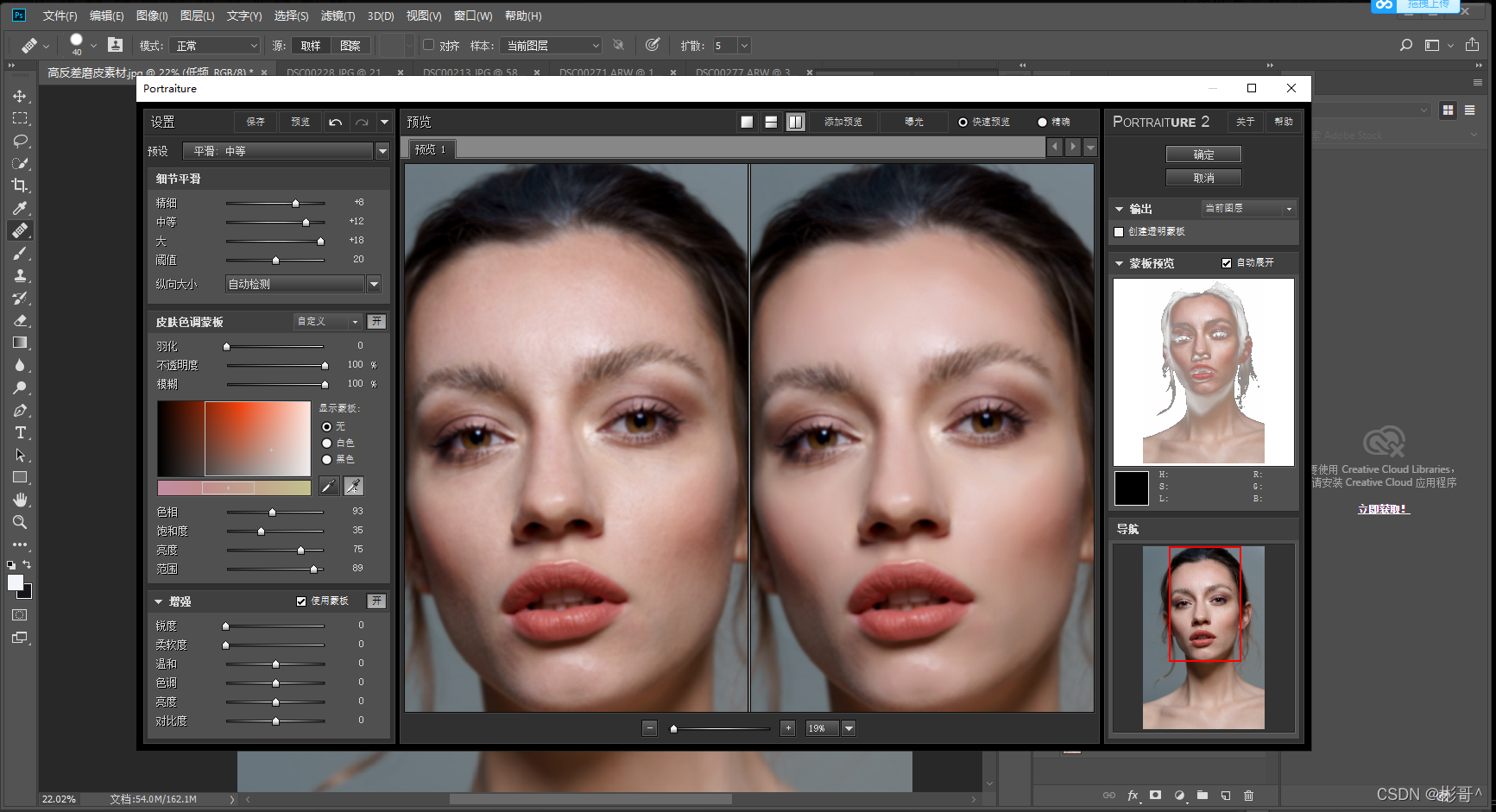Select the Gradient tool
This screenshot has height=812, width=1496.
(x=20, y=343)
